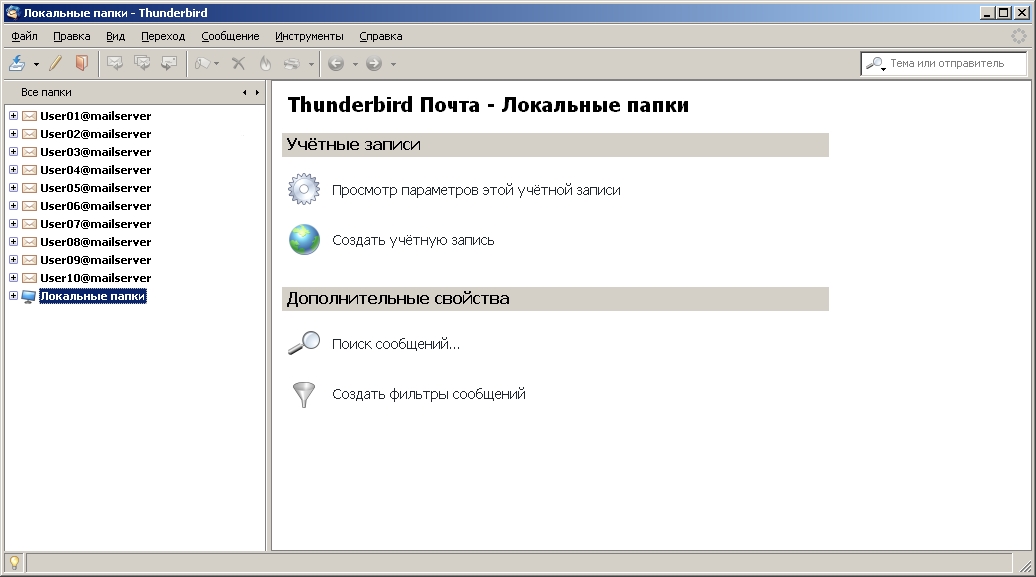The image size is (1036, 577).
Task: Select the User01@mailserver account label
Action: point(96,116)
